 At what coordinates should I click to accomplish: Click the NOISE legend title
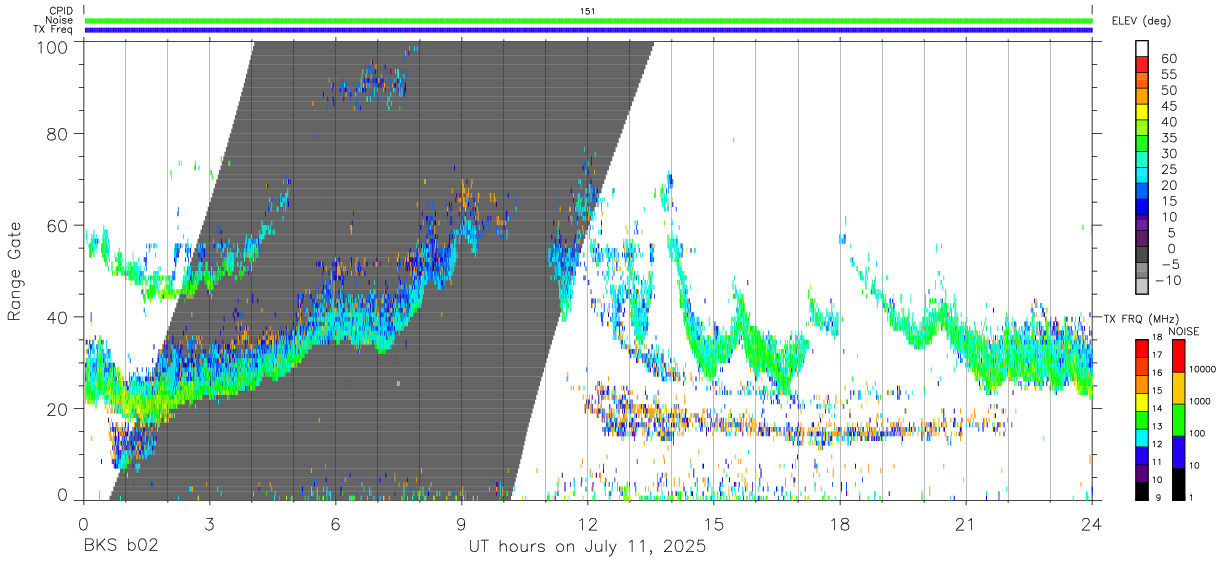(x=1184, y=331)
